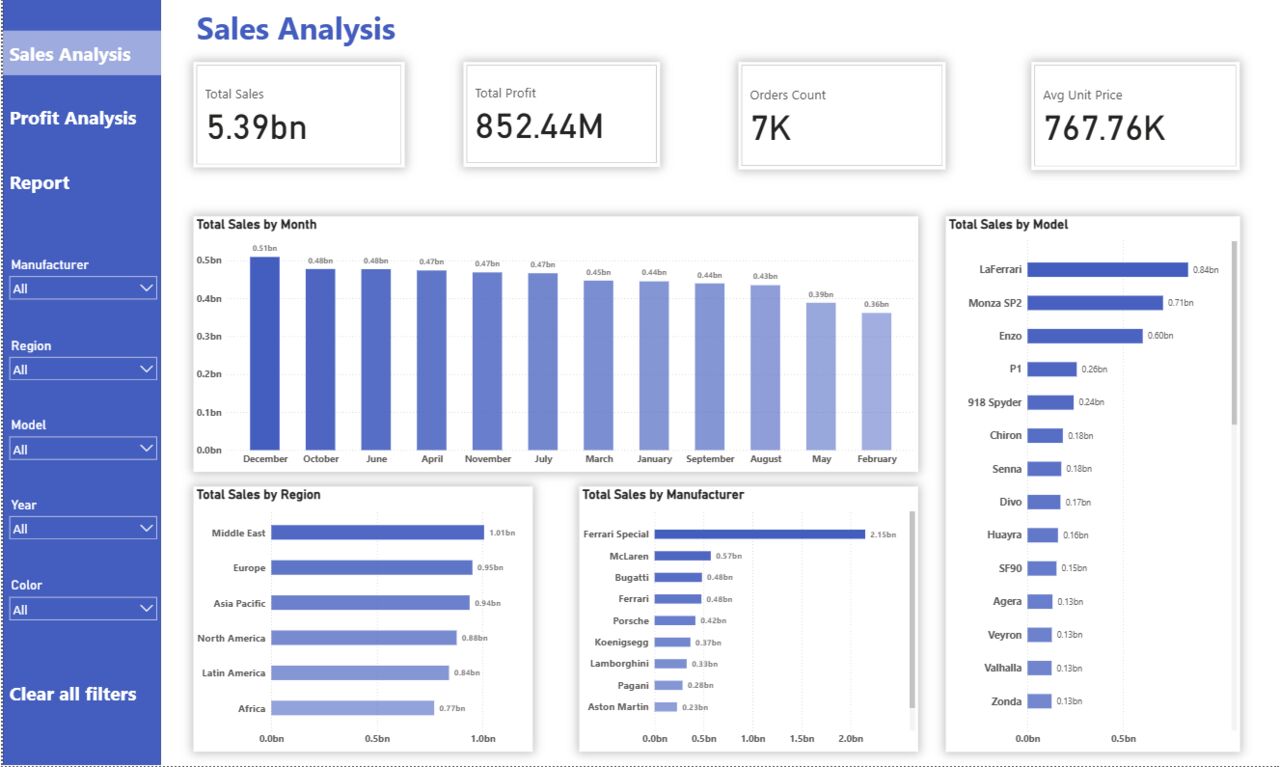The height and width of the screenshot is (767, 1280).
Task: Open the Report page
Action: coord(40,183)
